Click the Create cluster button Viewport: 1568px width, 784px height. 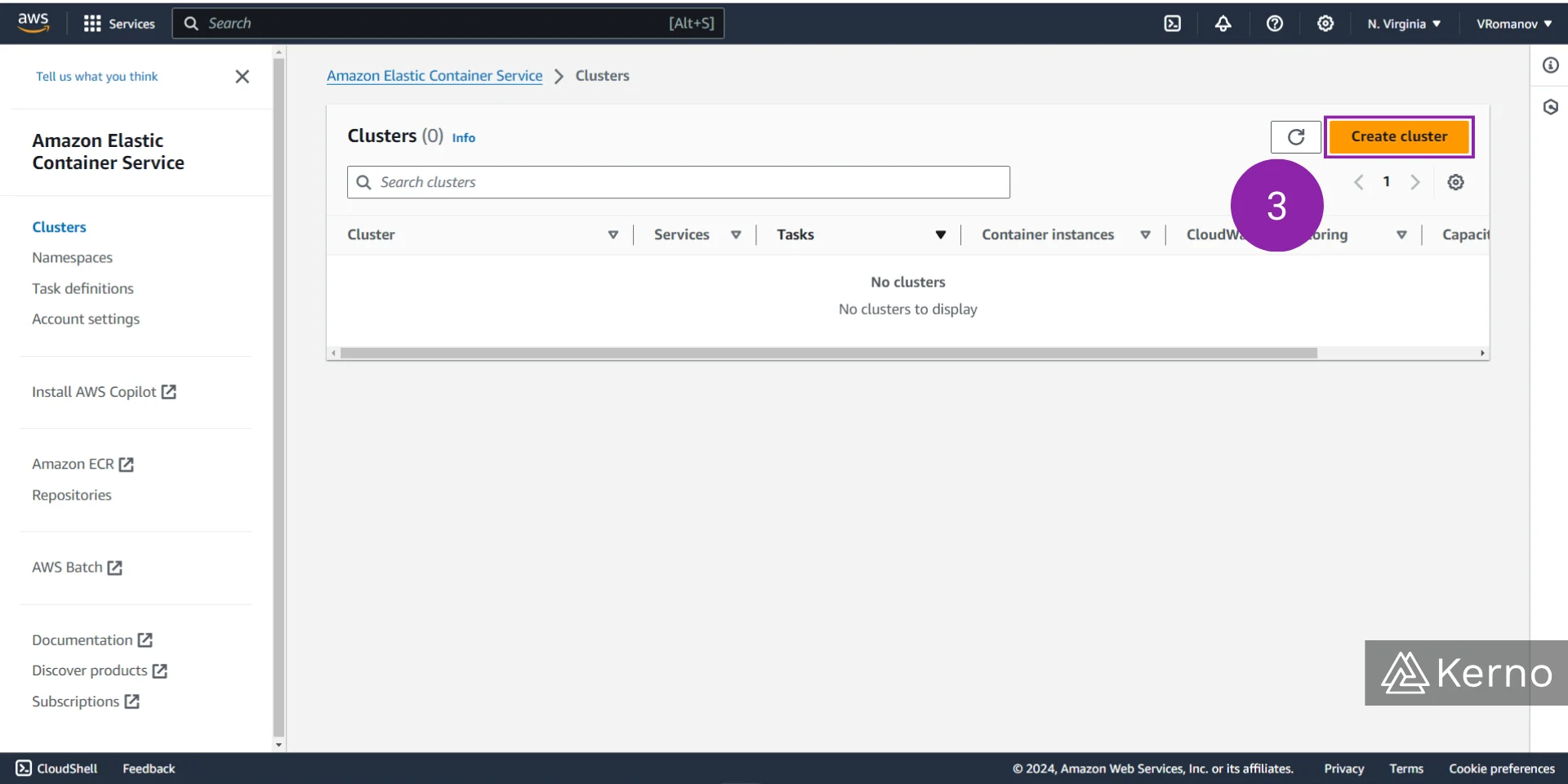1399,136
